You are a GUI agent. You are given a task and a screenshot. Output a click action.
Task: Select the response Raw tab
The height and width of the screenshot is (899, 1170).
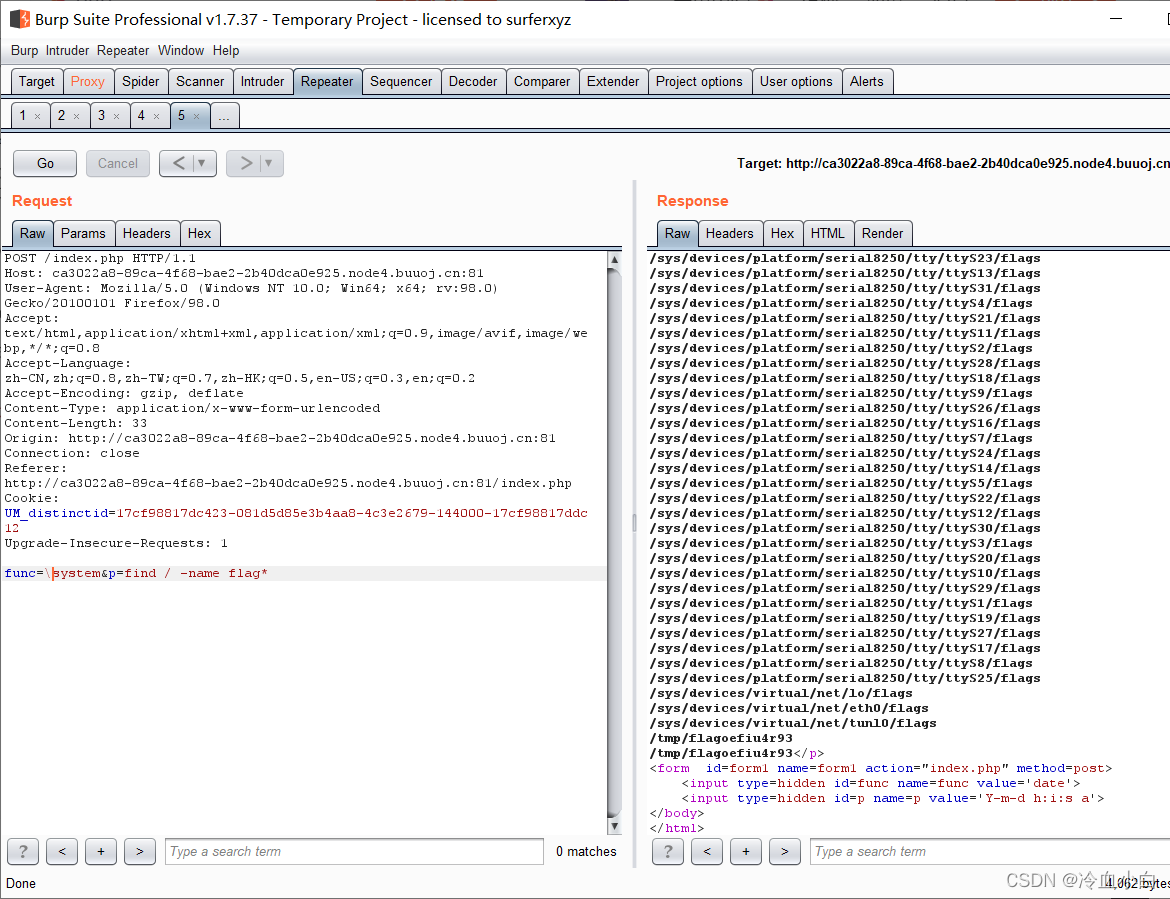[x=677, y=234]
